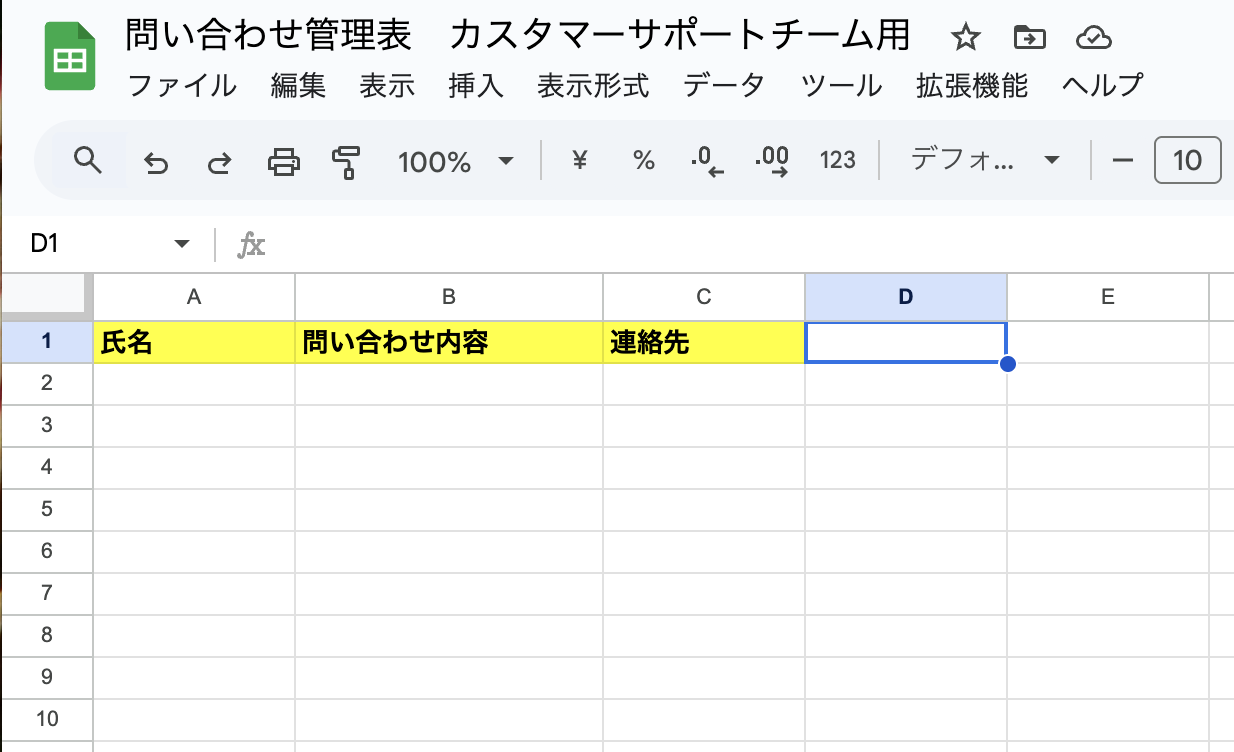The width and height of the screenshot is (1234, 752).
Task: Expand the name box dropdown arrow
Action: point(181,244)
